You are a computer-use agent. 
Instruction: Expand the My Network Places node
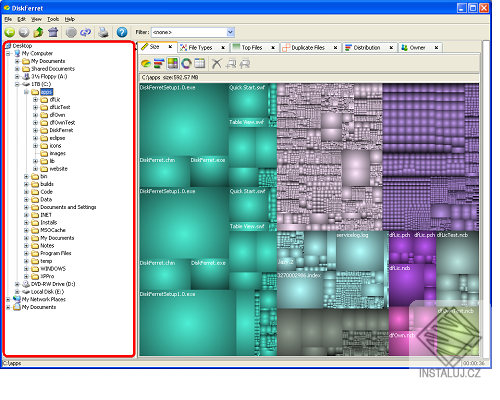[x=8, y=299]
